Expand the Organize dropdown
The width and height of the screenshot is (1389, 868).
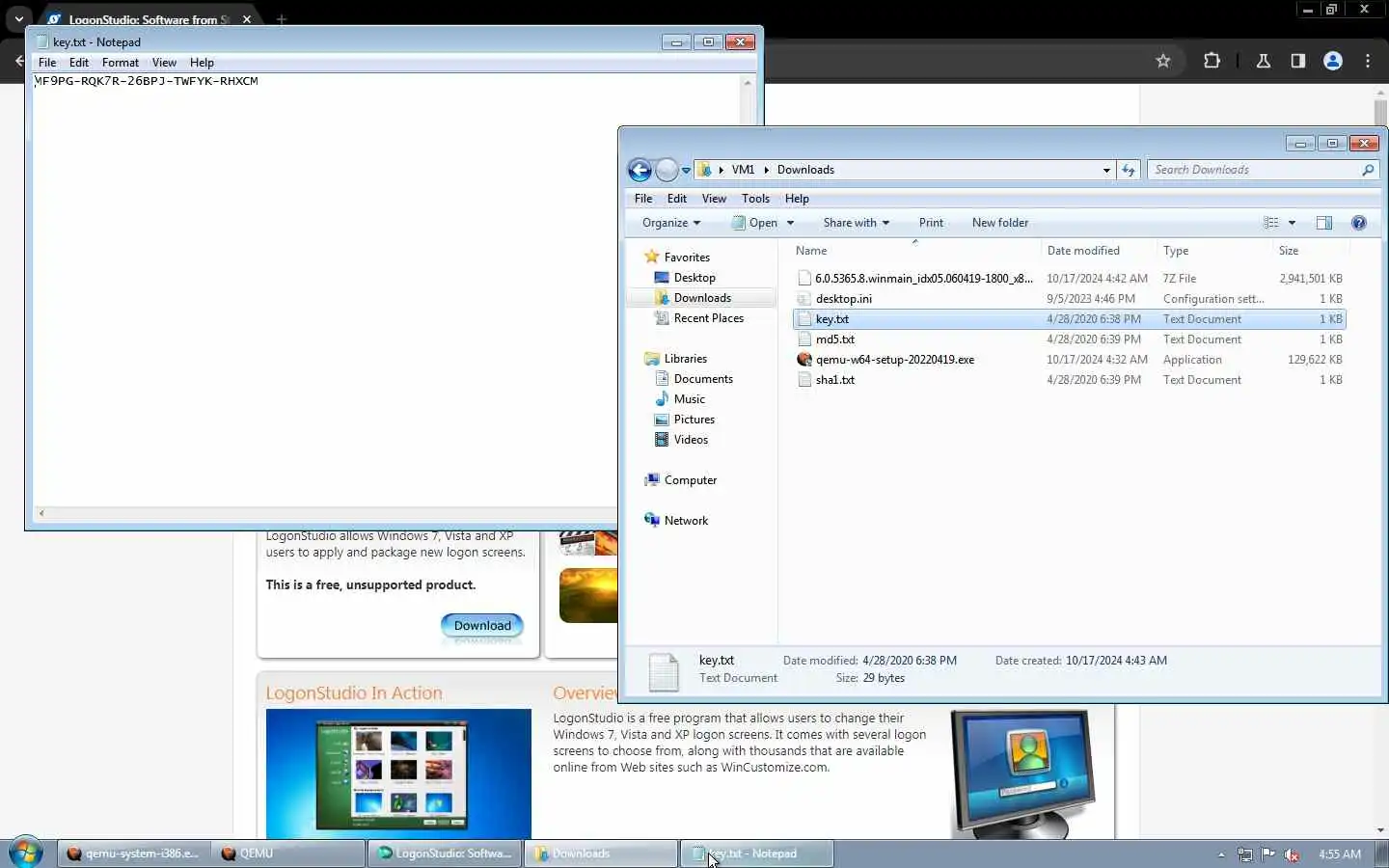click(671, 223)
